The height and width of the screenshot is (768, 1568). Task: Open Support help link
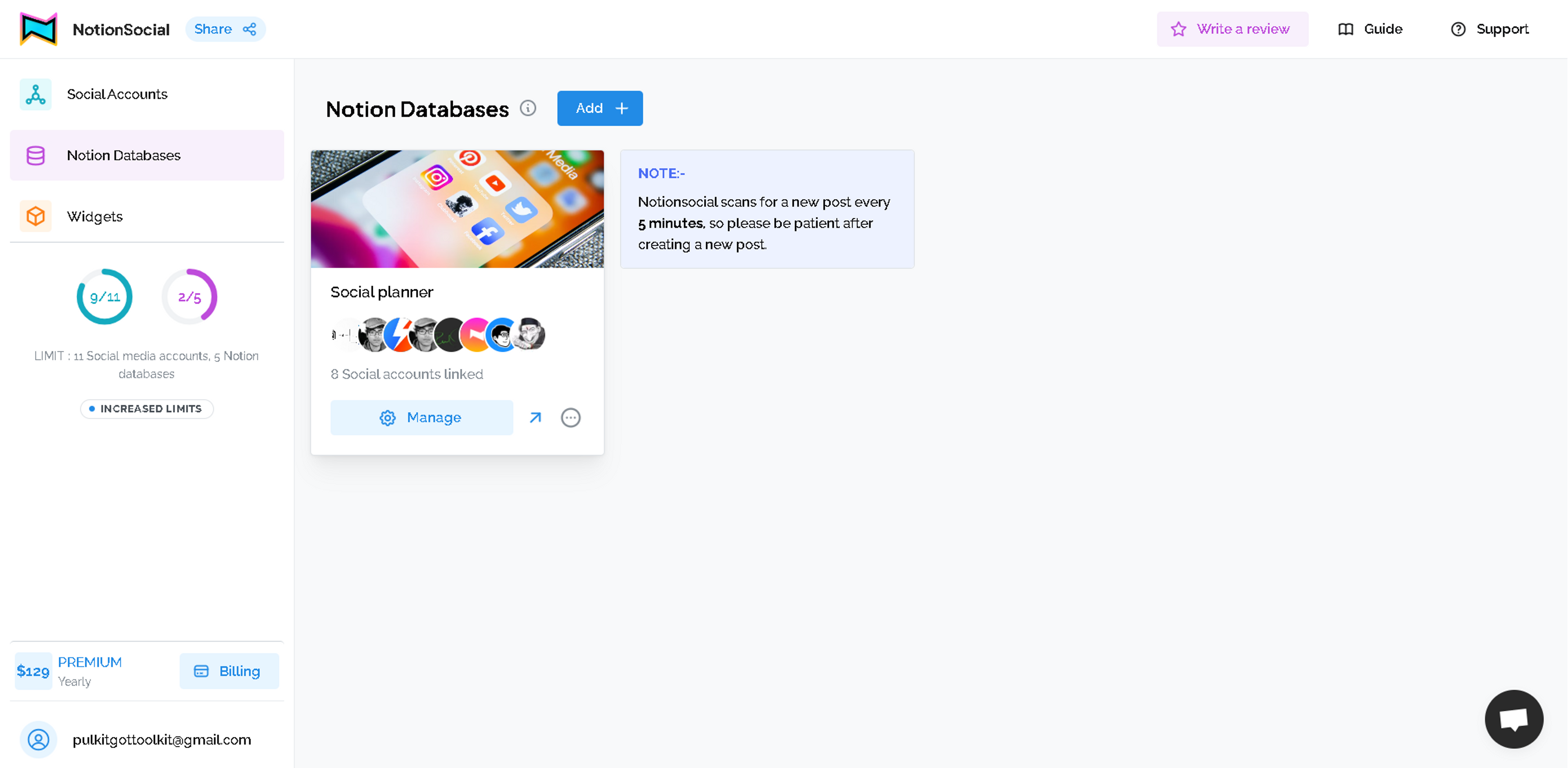tap(1490, 29)
